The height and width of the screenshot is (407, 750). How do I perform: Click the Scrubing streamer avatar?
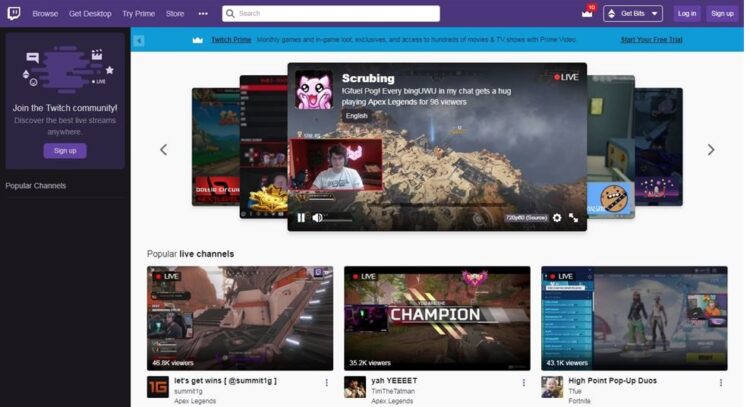click(314, 90)
